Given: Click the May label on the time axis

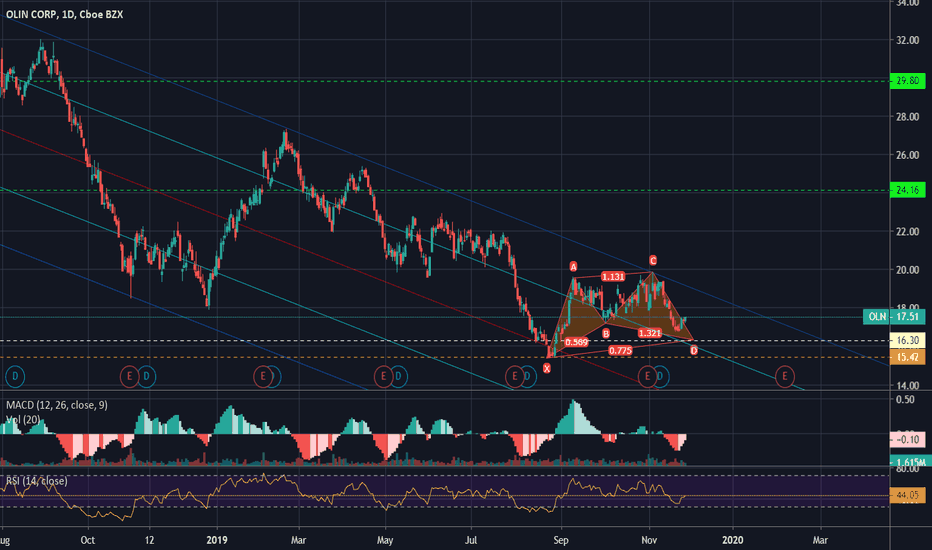Looking at the screenshot, I should pos(385,540).
